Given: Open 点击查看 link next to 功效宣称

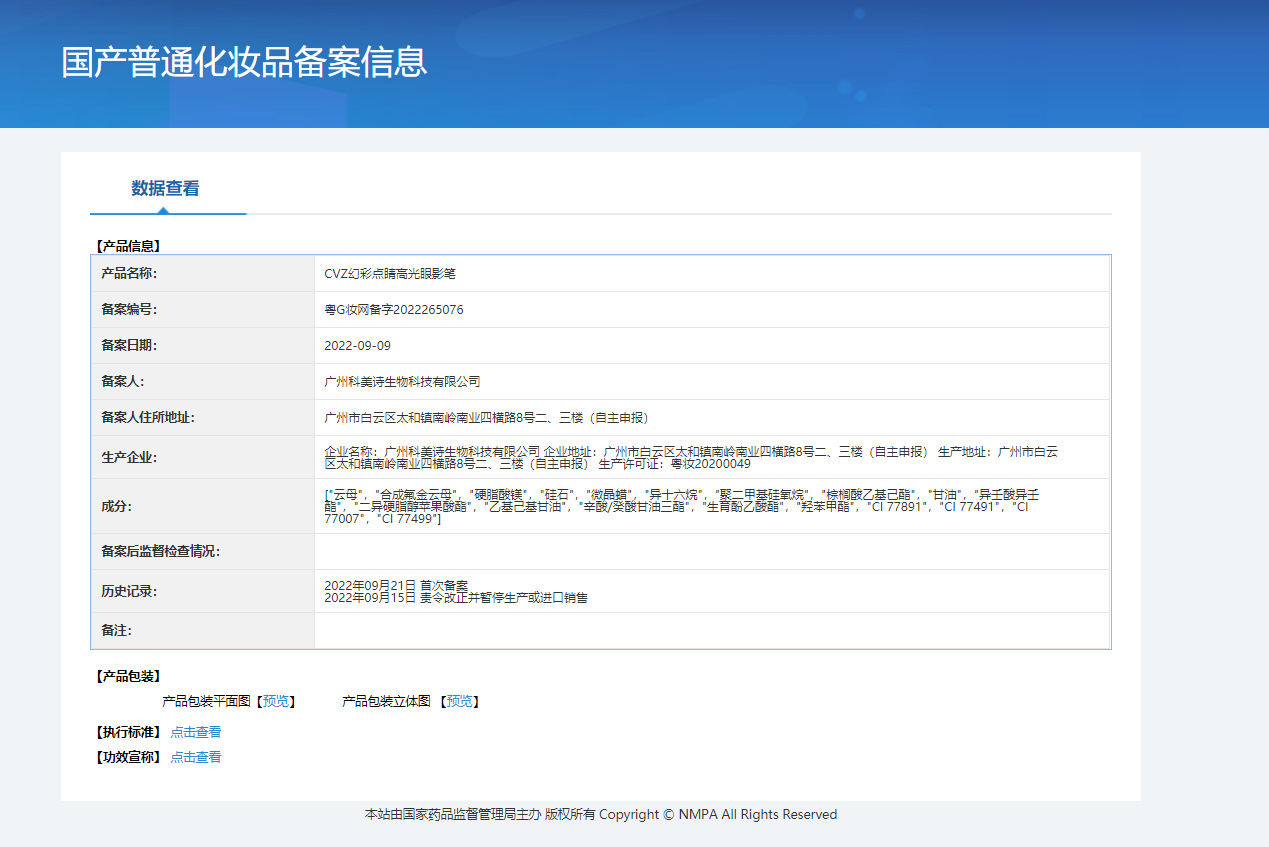Looking at the screenshot, I should (x=196, y=757).
